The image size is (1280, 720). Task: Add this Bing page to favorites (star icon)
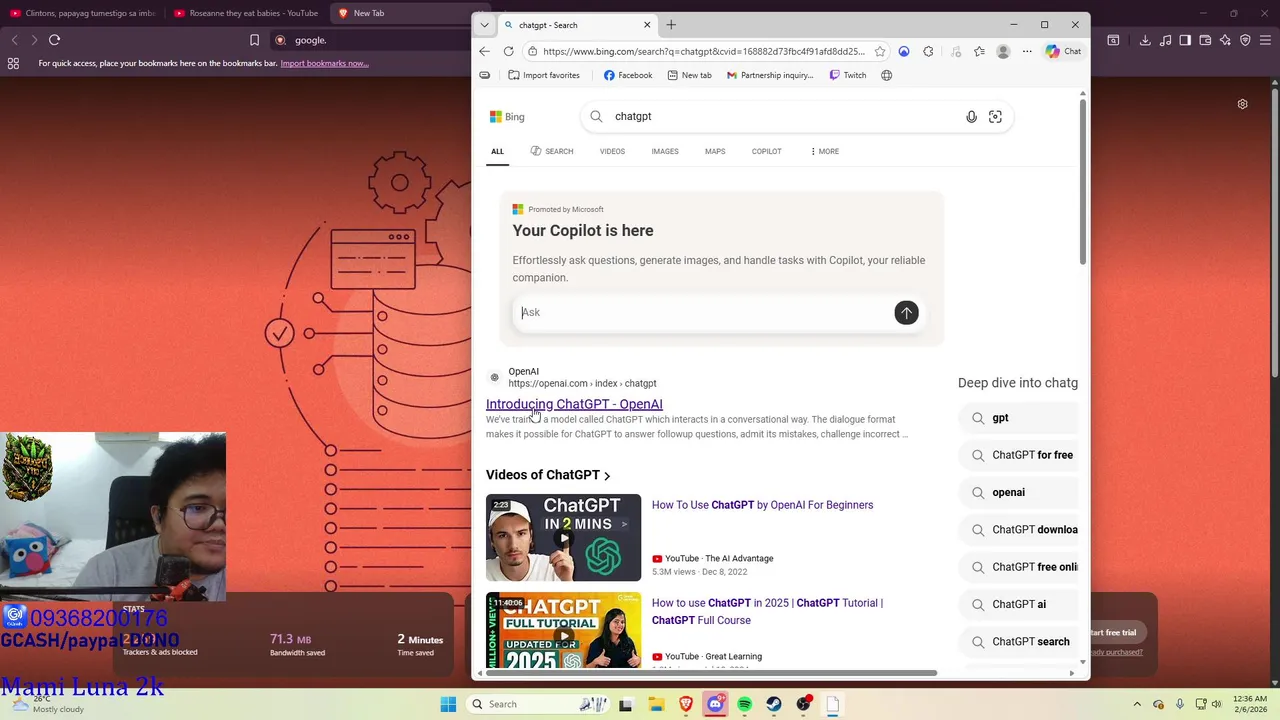tap(880, 51)
